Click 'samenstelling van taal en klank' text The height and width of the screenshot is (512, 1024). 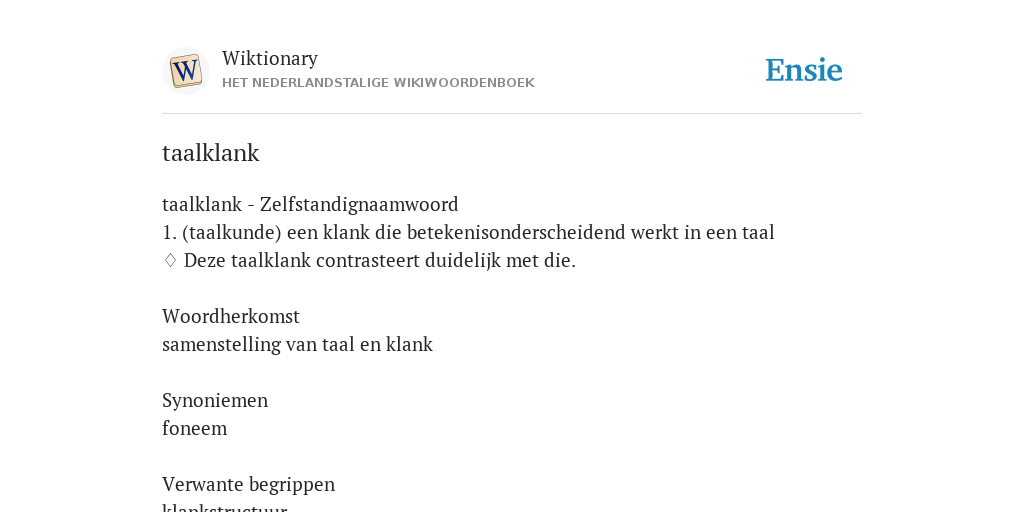pyautogui.click(x=297, y=345)
